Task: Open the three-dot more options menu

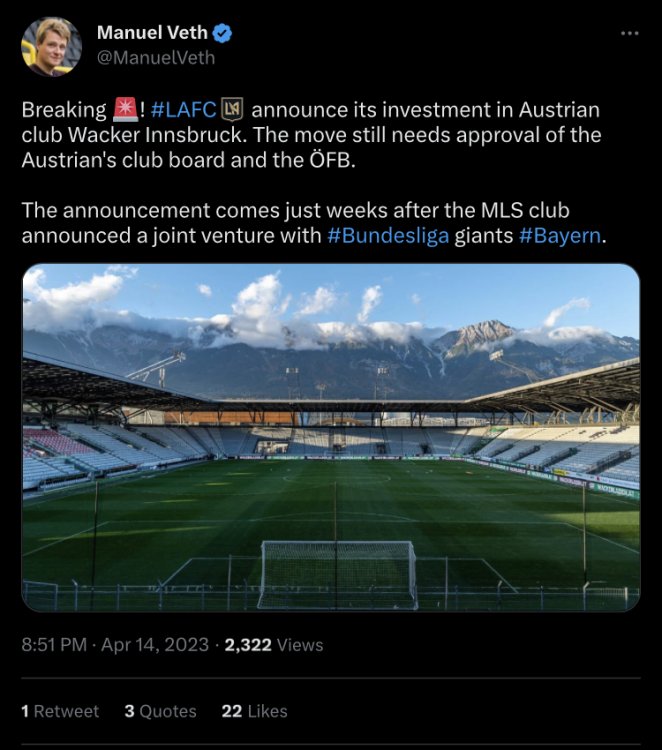Action: [628, 33]
